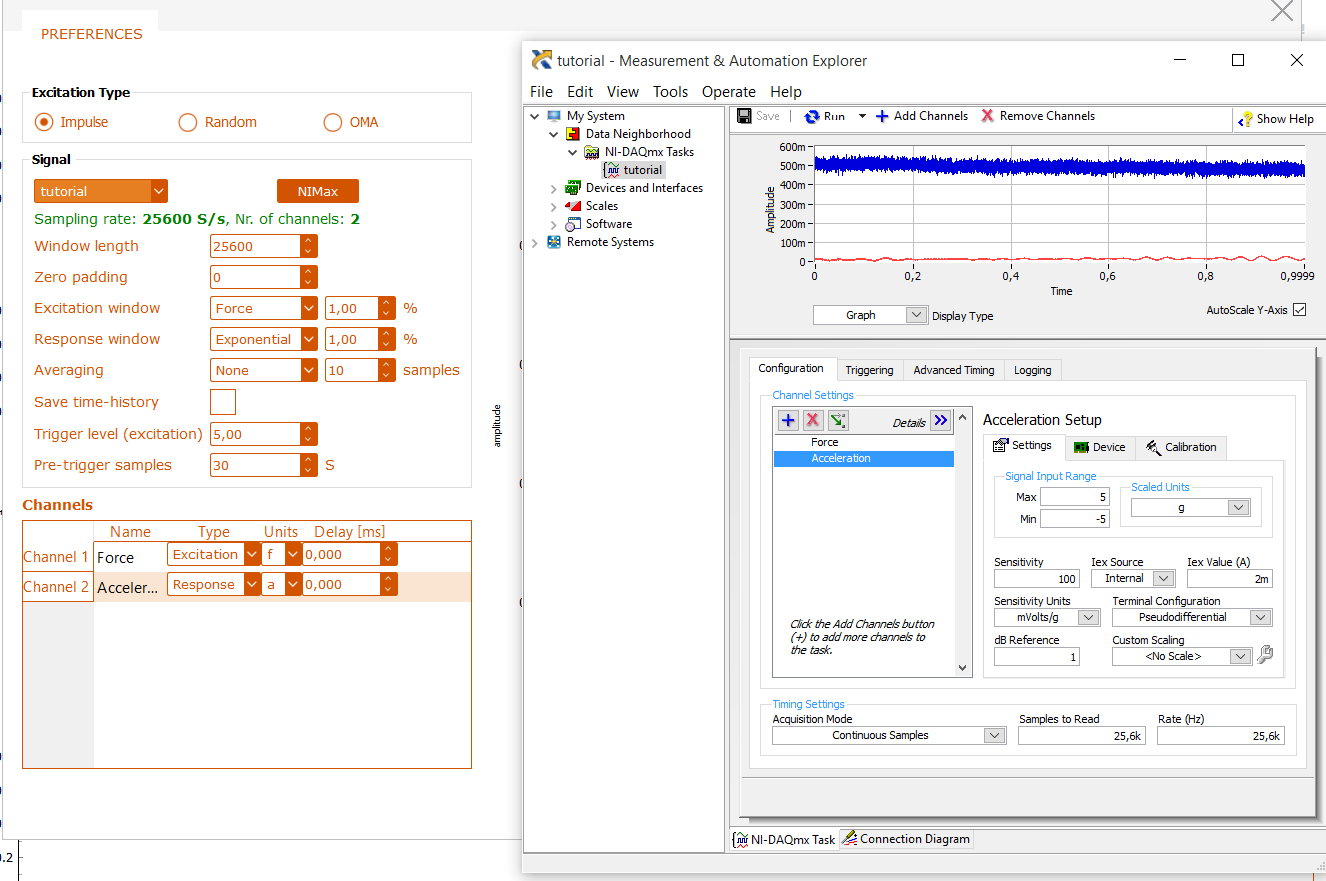Click the Remove Channels red X icon
Viewport: 1326px width, 881px height.
(x=988, y=116)
